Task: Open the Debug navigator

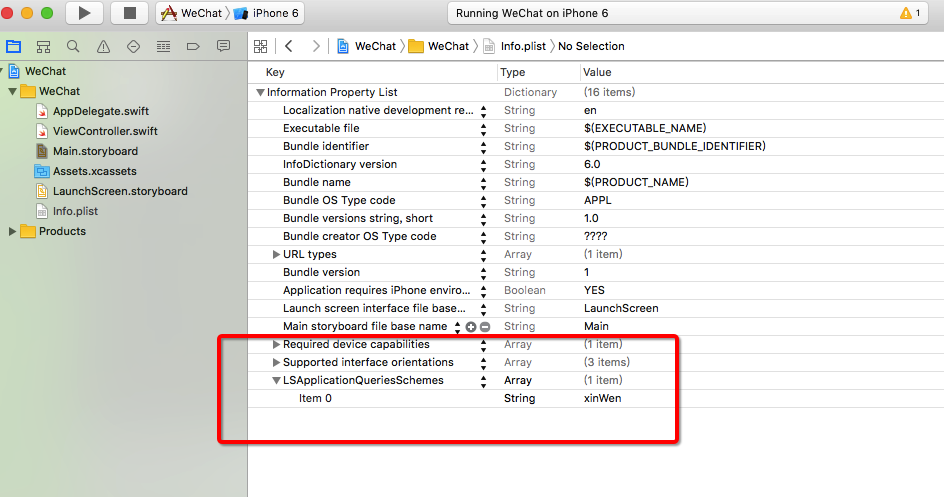Action: click(x=163, y=46)
